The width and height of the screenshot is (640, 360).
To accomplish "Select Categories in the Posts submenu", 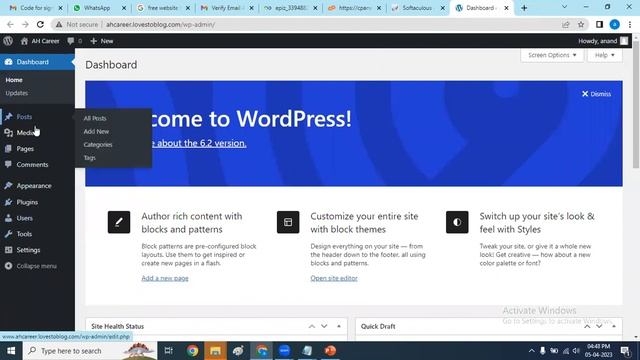I will pyautogui.click(x=98, y=144).
